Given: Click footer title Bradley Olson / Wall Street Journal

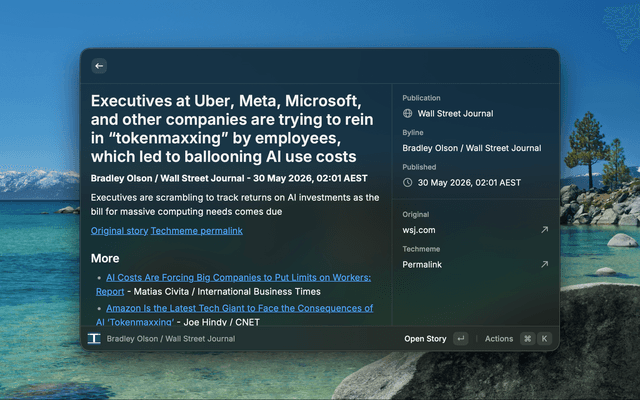Looking at the screenshot, I should (171, 339).
